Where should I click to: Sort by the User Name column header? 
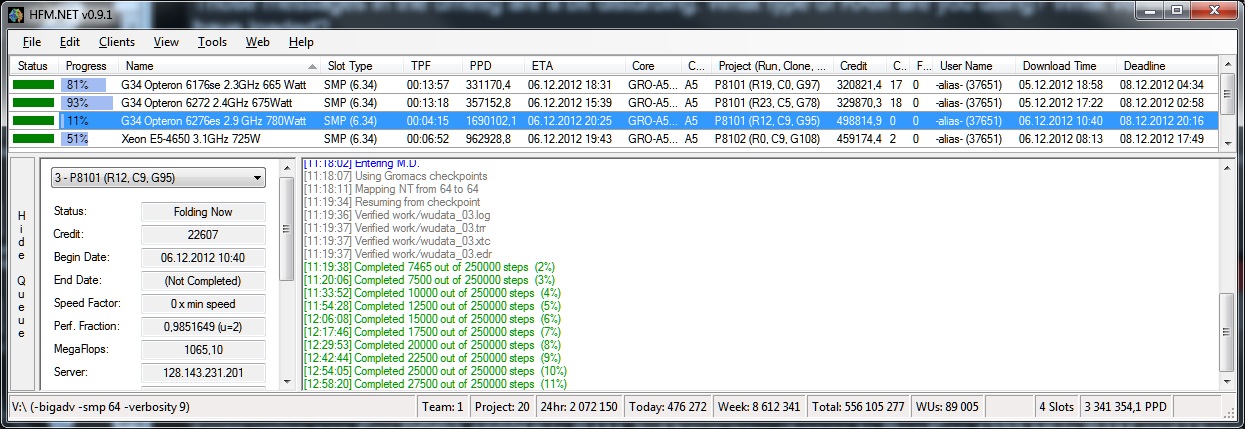click(974, 66)
